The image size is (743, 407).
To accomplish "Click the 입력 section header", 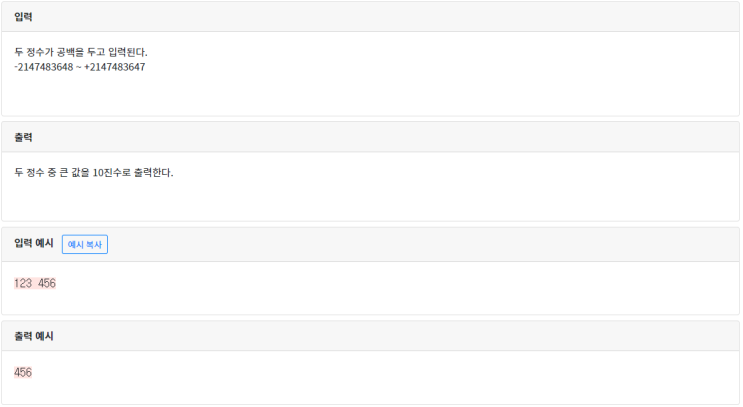I will click(23, 17).
